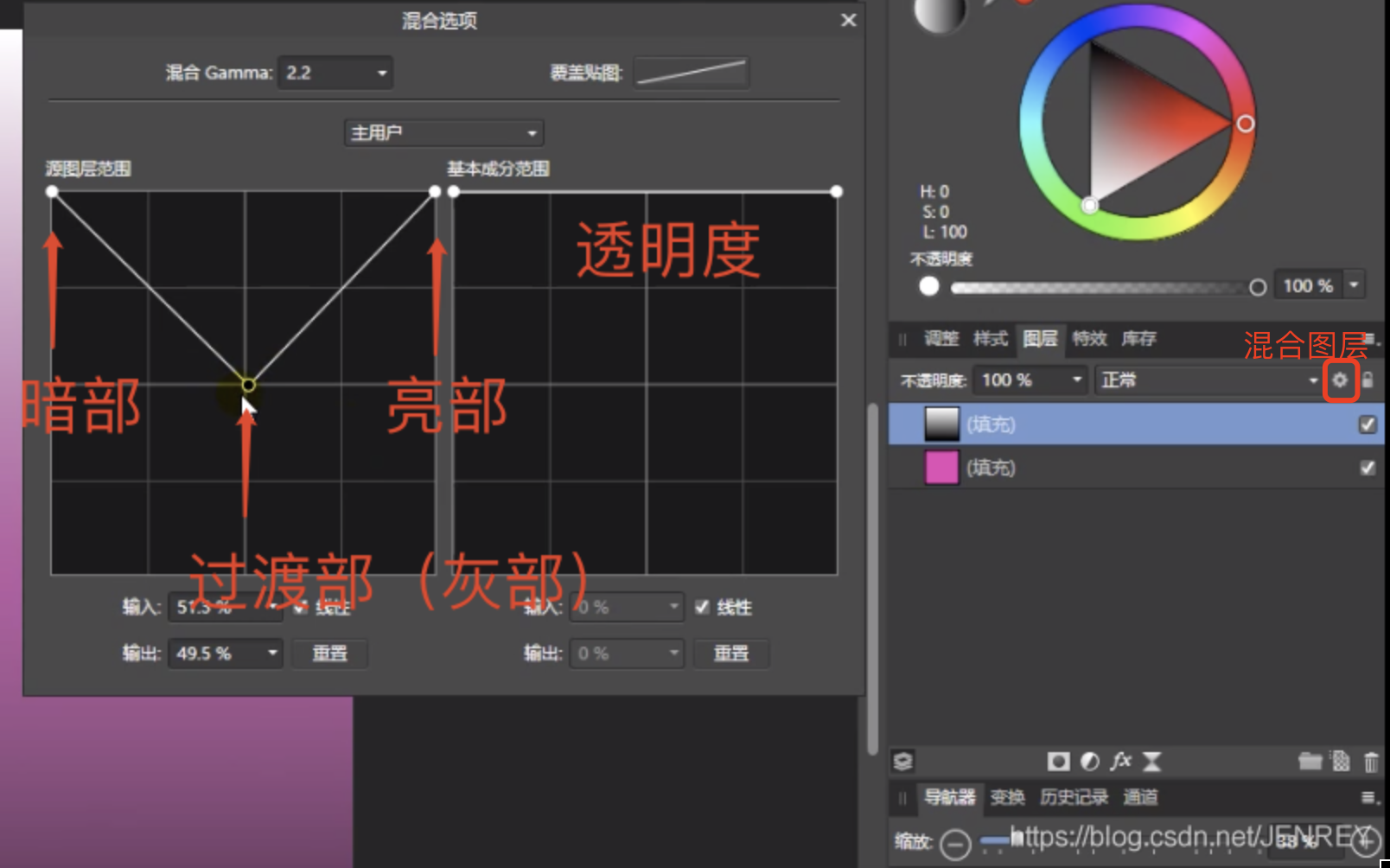The height and width of the screenshot is (868, 1390).
Task: Click the fx layer effects icon
Action: point(1122,762)
